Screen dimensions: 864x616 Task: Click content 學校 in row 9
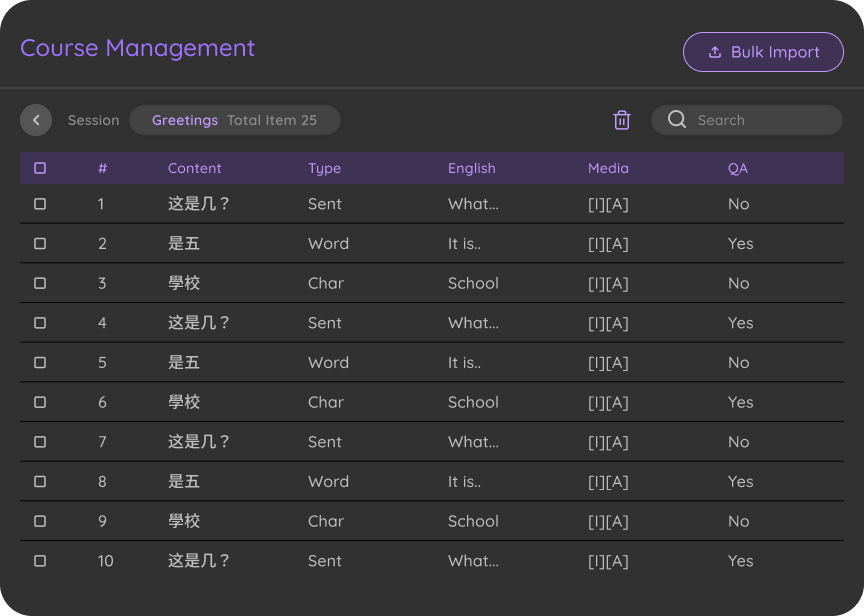pyautogui.click(x=183, y=521)
